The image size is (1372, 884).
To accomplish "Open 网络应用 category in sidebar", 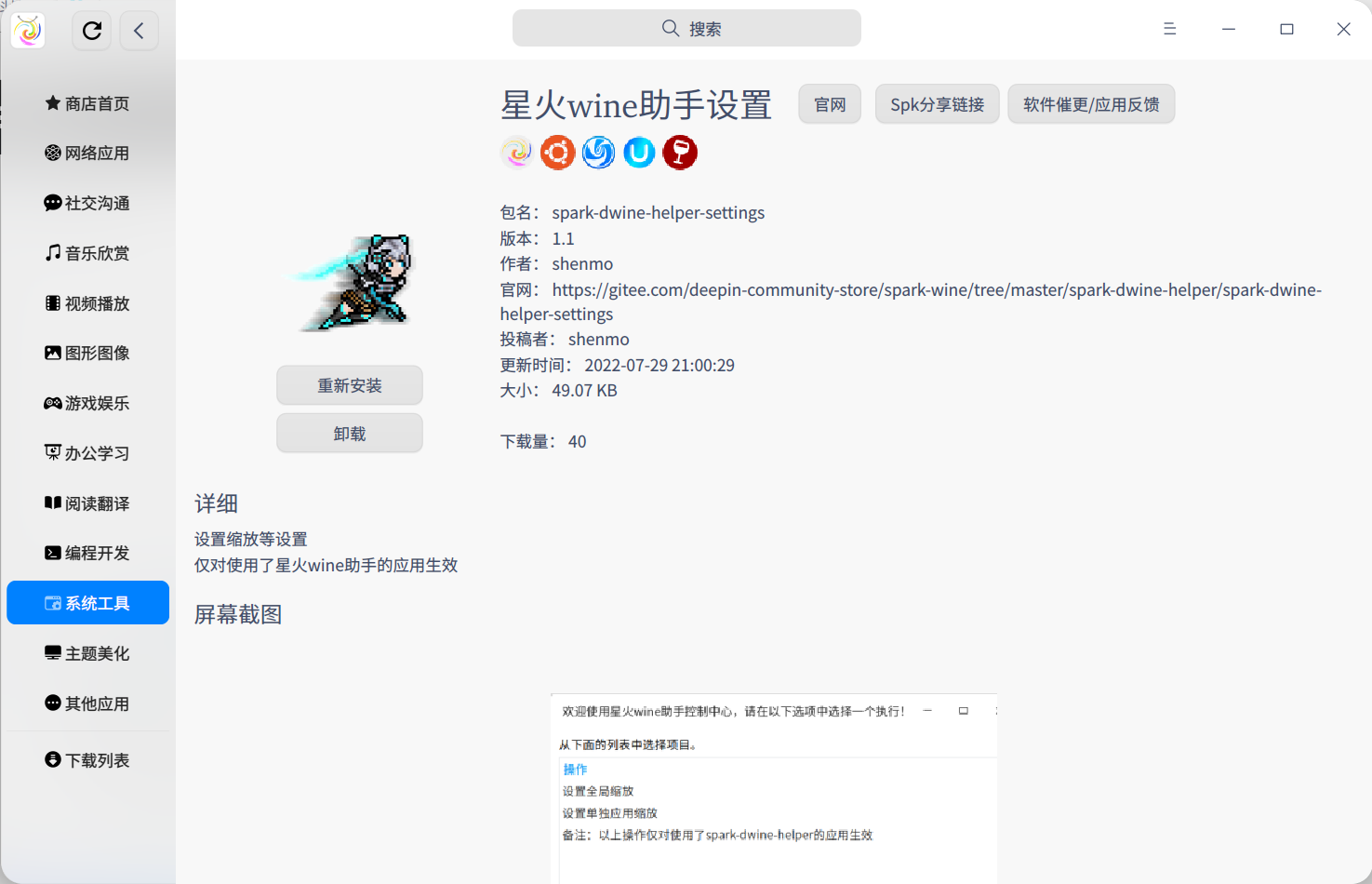I will tap(87, 153).
